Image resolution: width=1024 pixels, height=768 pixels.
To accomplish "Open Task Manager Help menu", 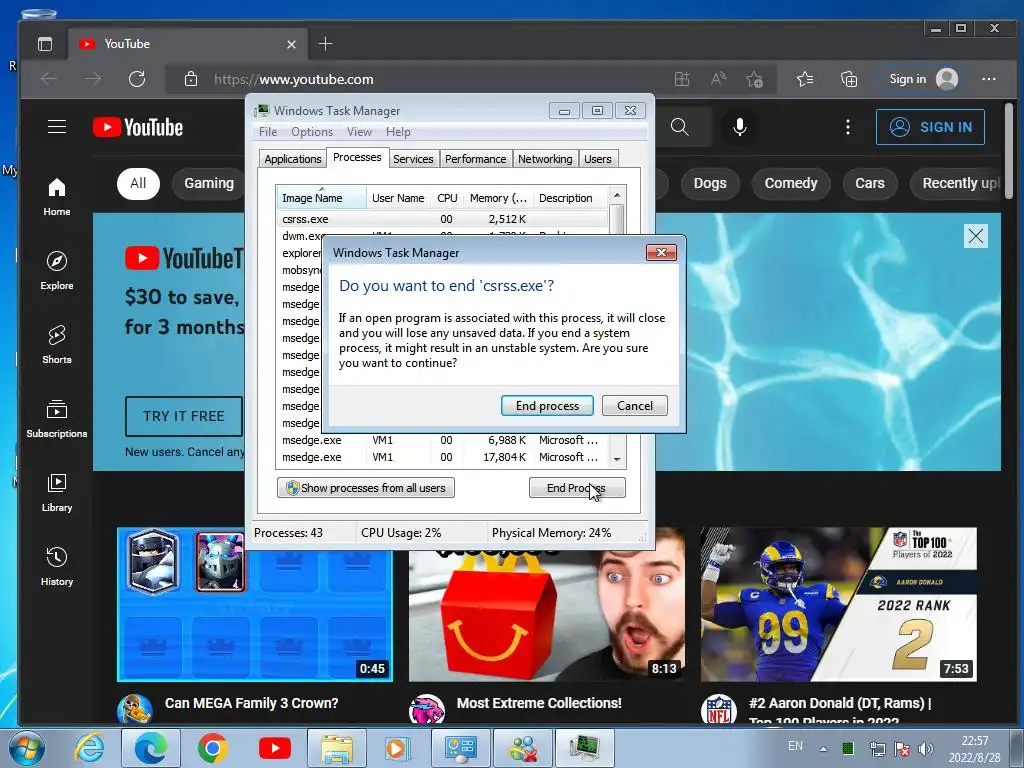I will coord(398,132).
